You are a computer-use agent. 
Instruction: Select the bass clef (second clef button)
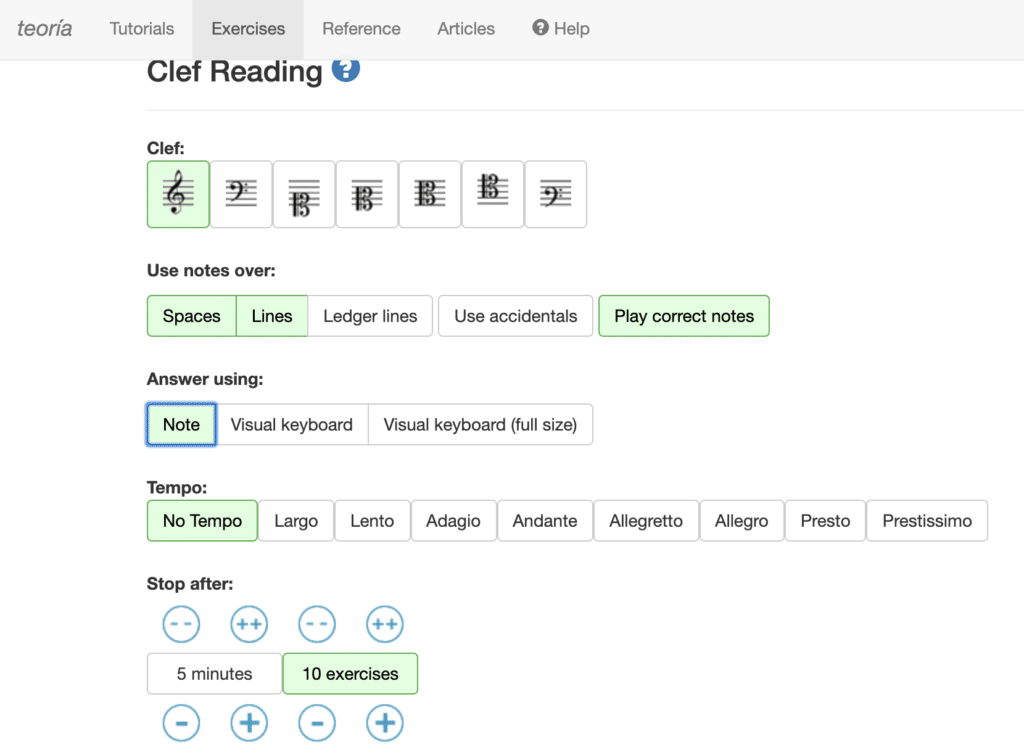(241, 194)
